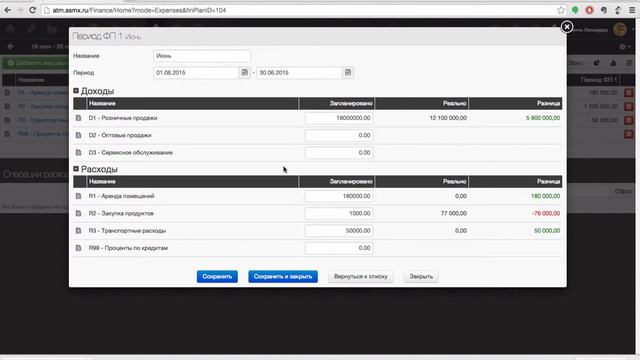Viewport: 640px width, 360px height.
Task: Close the period dialog with the X icon
Action: click(567, 27)
